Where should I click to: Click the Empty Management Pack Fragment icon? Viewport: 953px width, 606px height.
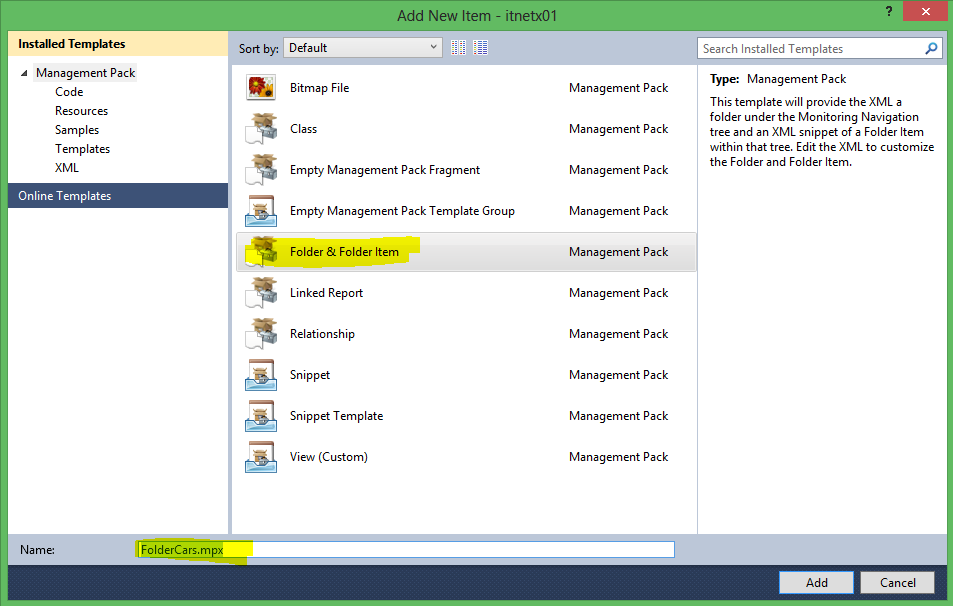(261, 170)
